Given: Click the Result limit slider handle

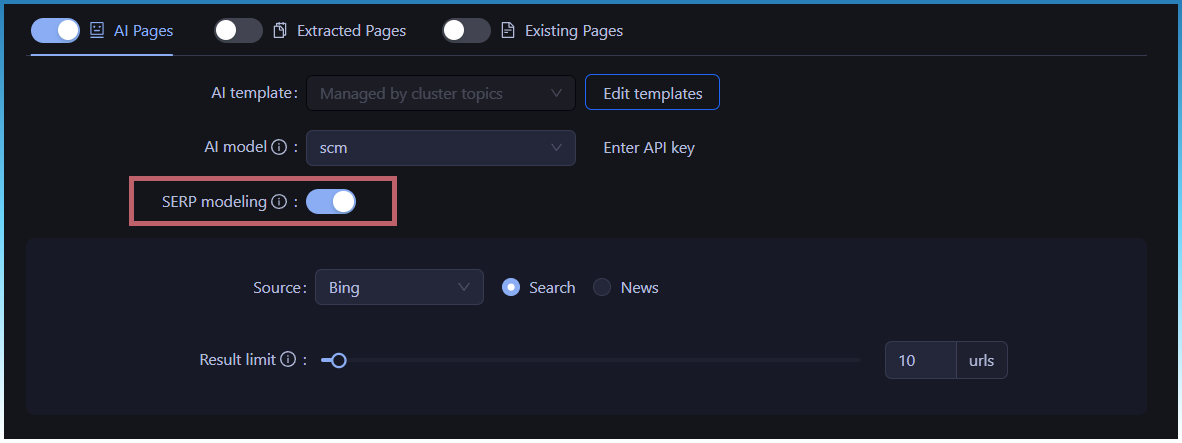Looking at the screenshot, I should (x=339, y=360).
